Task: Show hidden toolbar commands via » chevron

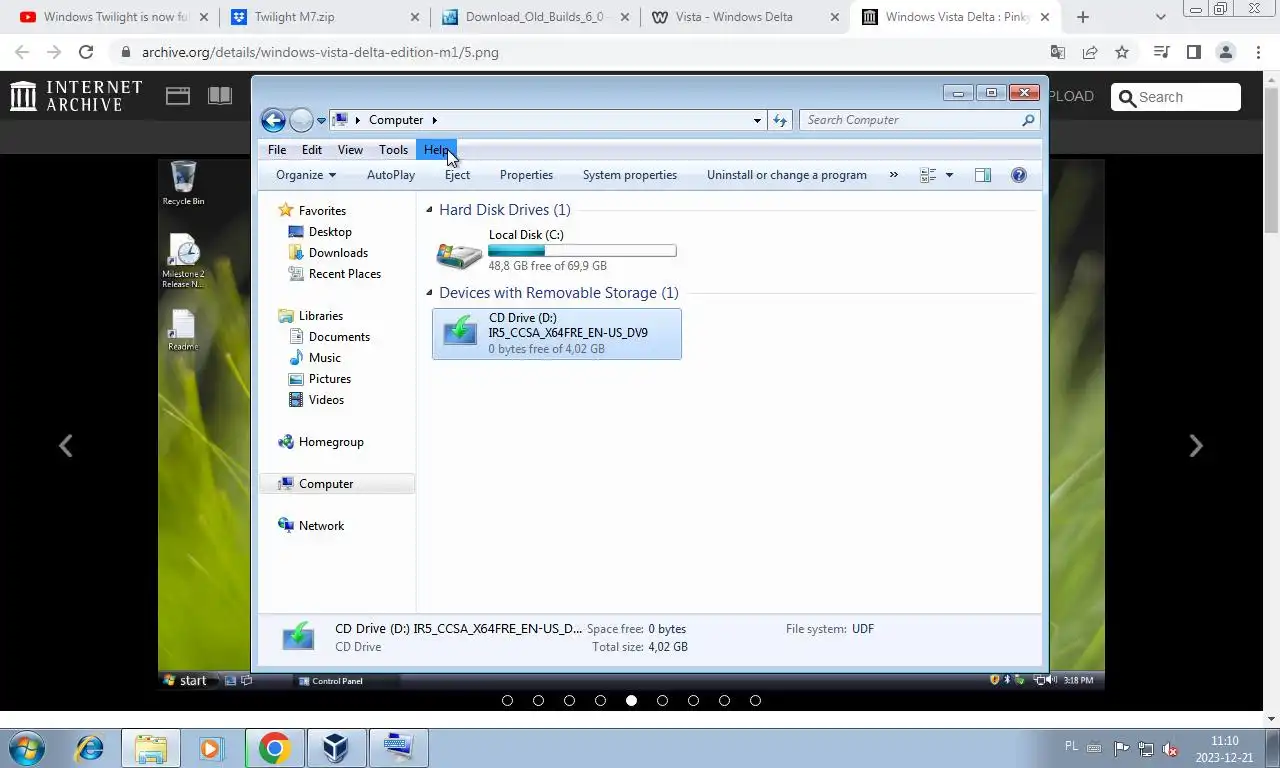Action: tap(894, 175)
